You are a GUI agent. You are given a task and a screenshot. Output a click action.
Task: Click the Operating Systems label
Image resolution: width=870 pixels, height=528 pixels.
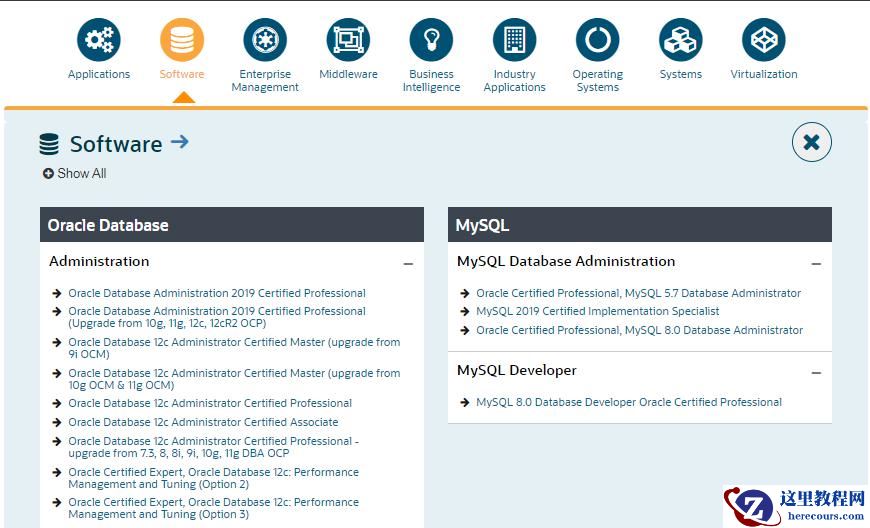pos(598,80)
